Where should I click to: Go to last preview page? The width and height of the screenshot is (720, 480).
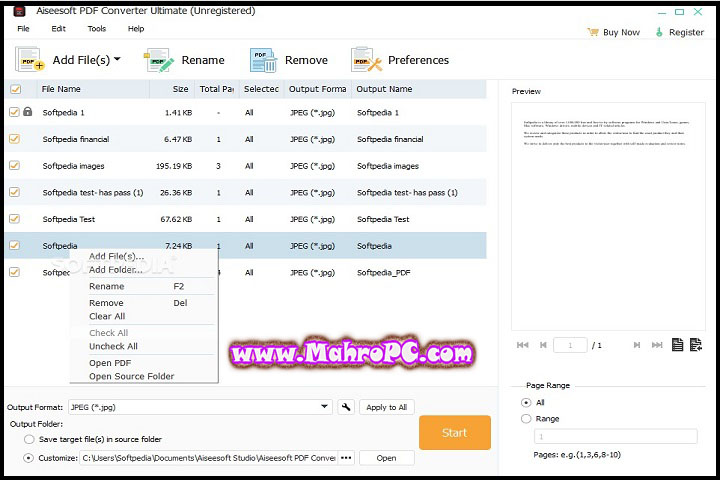pos(657,345)
